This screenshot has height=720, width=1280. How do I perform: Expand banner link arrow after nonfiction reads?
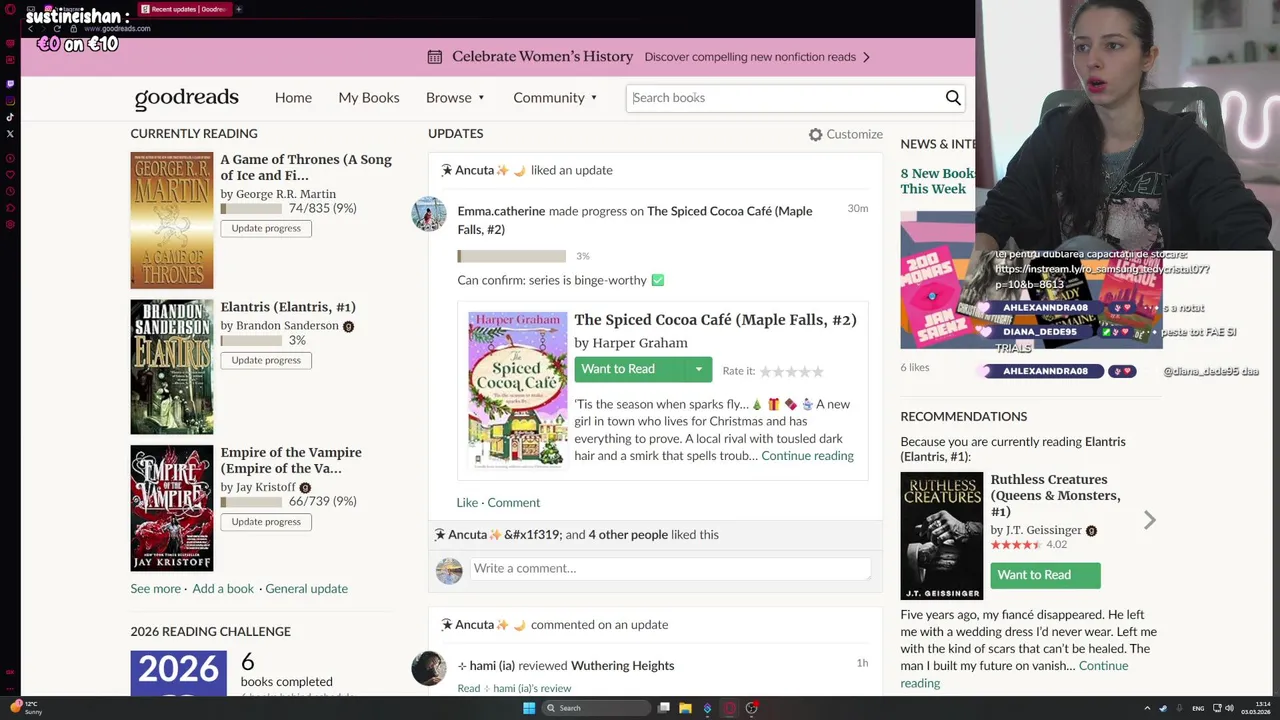click(866, 57)
